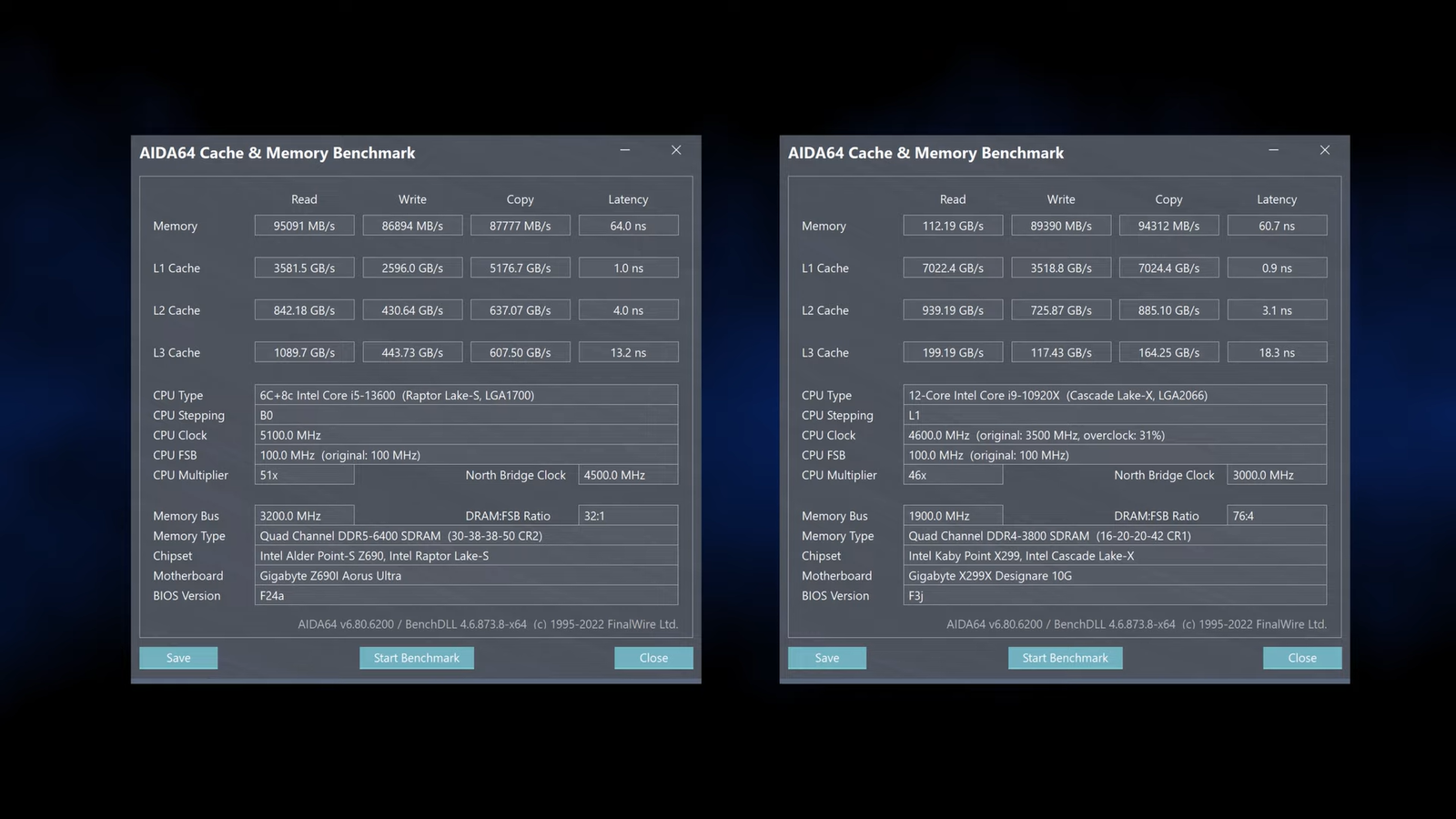Click Save in the Raptor Lake-S window

click(178, 658)
